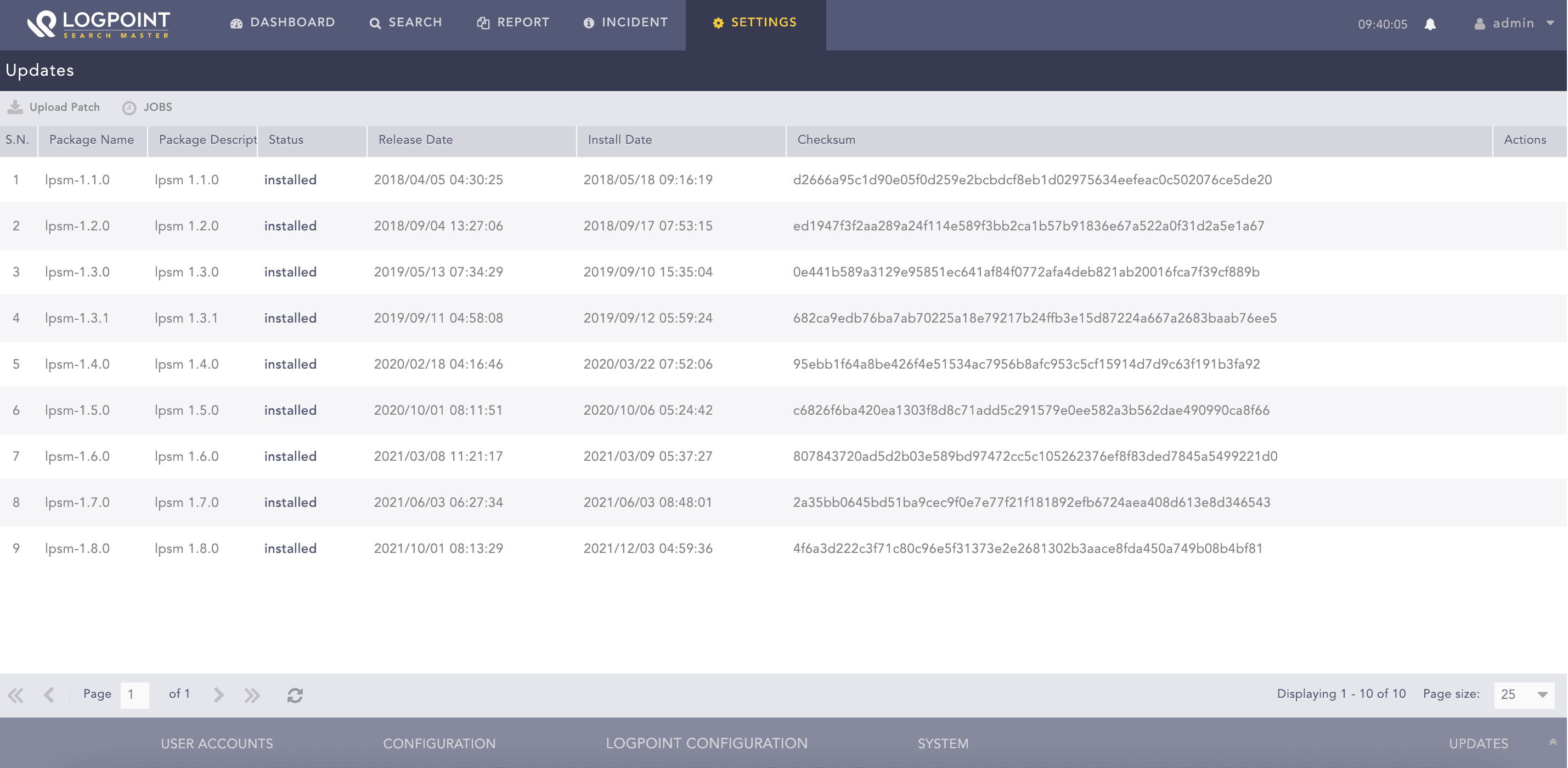This screenshot has height=768, width=1568.
Task: Open the User Accounts settings section
Action: (x=217, y=744)
